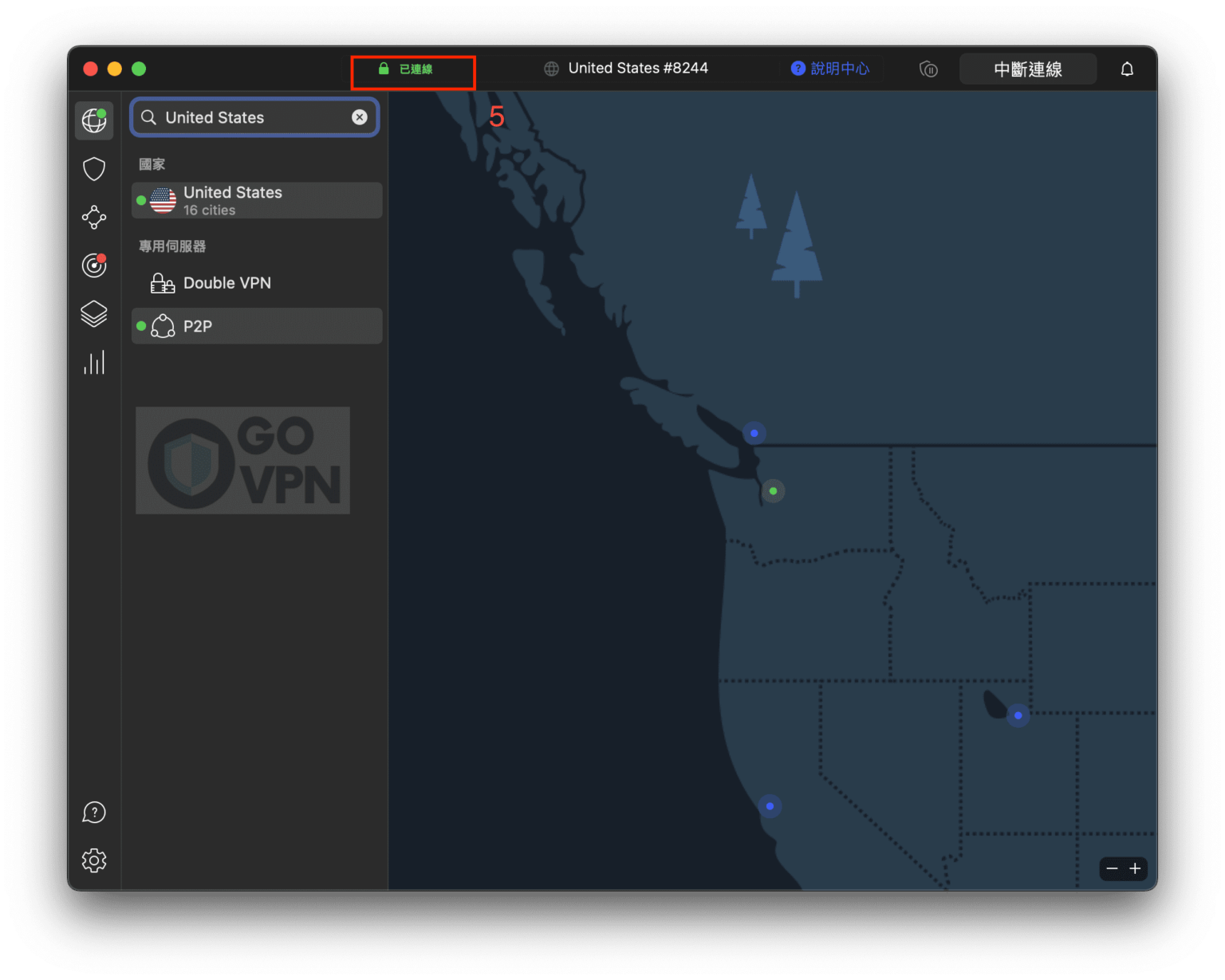This screenshot has width=1225, height=980.
Task: Select the Double VPN server option
Action: [x=257, y=283]
